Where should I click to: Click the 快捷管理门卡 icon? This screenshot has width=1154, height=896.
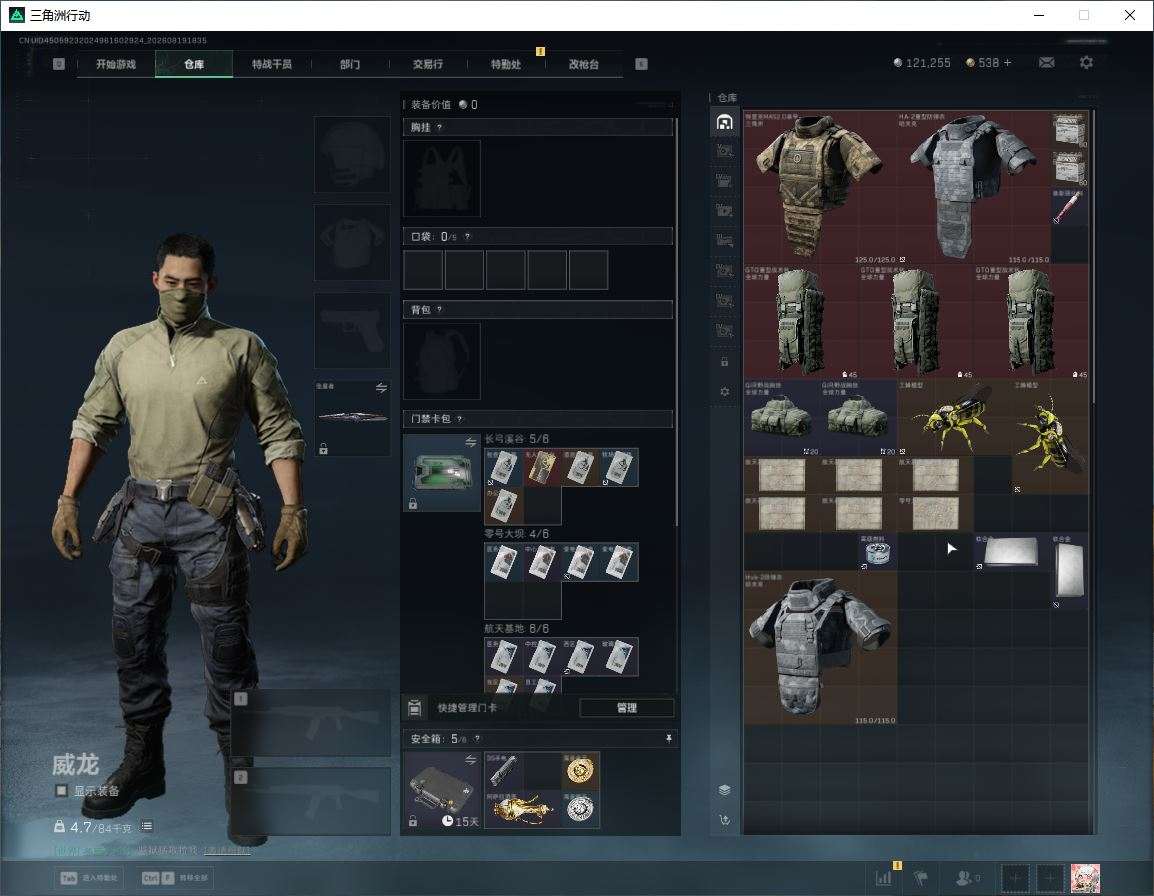point(414,708)
